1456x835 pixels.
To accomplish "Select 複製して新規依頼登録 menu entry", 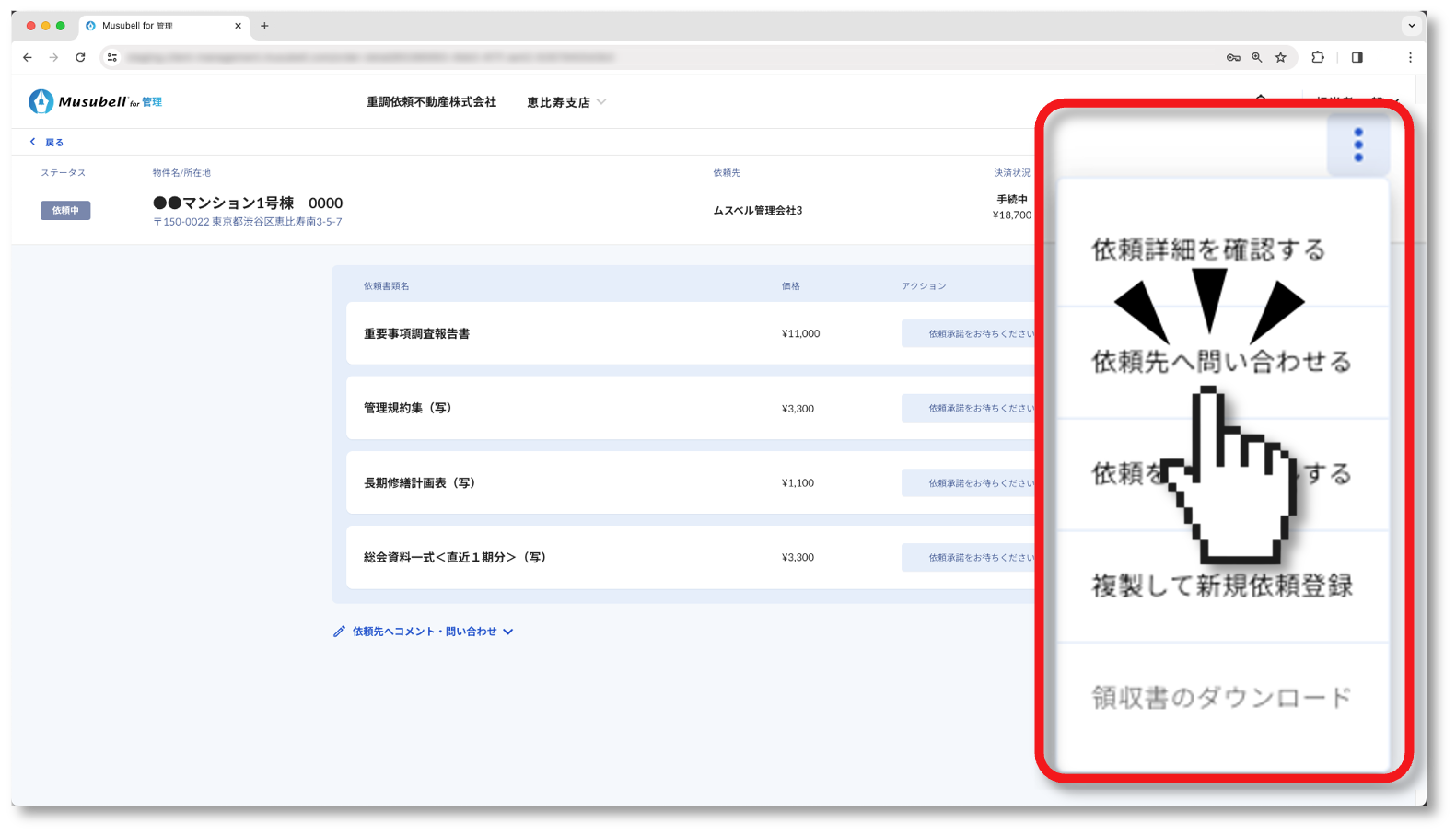I will (x=1221, y=586).
